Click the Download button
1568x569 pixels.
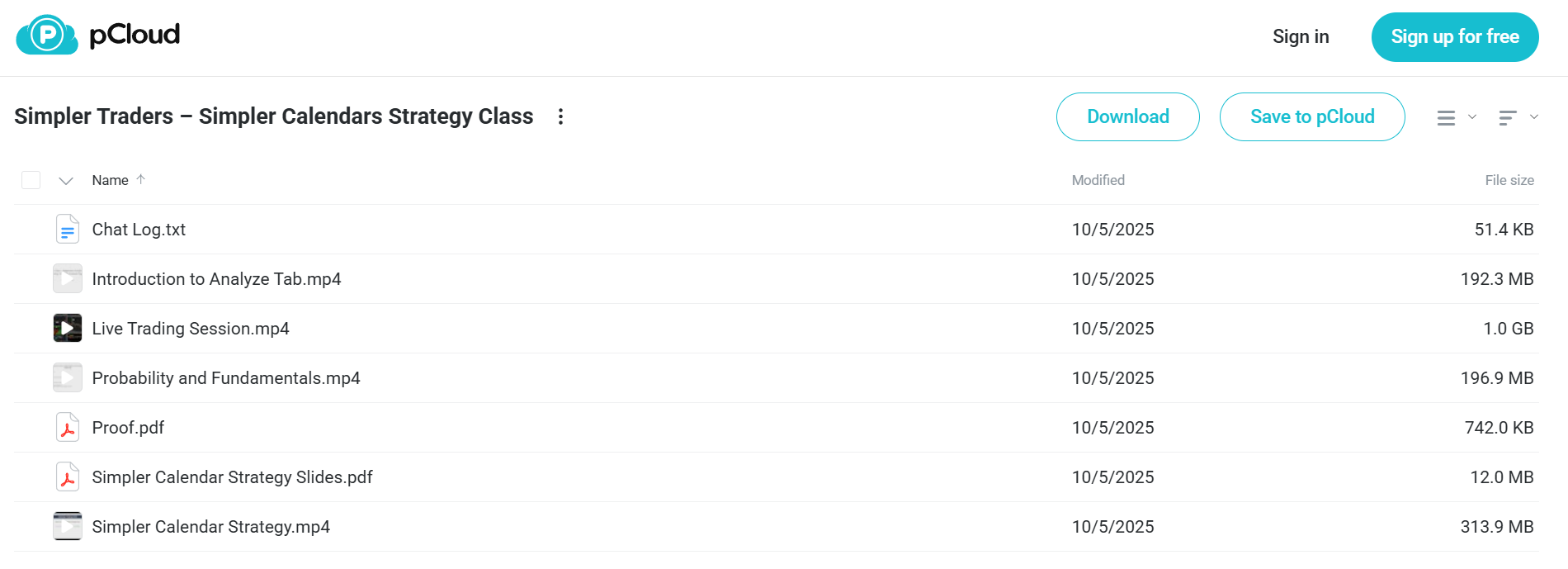point(1128,116)
